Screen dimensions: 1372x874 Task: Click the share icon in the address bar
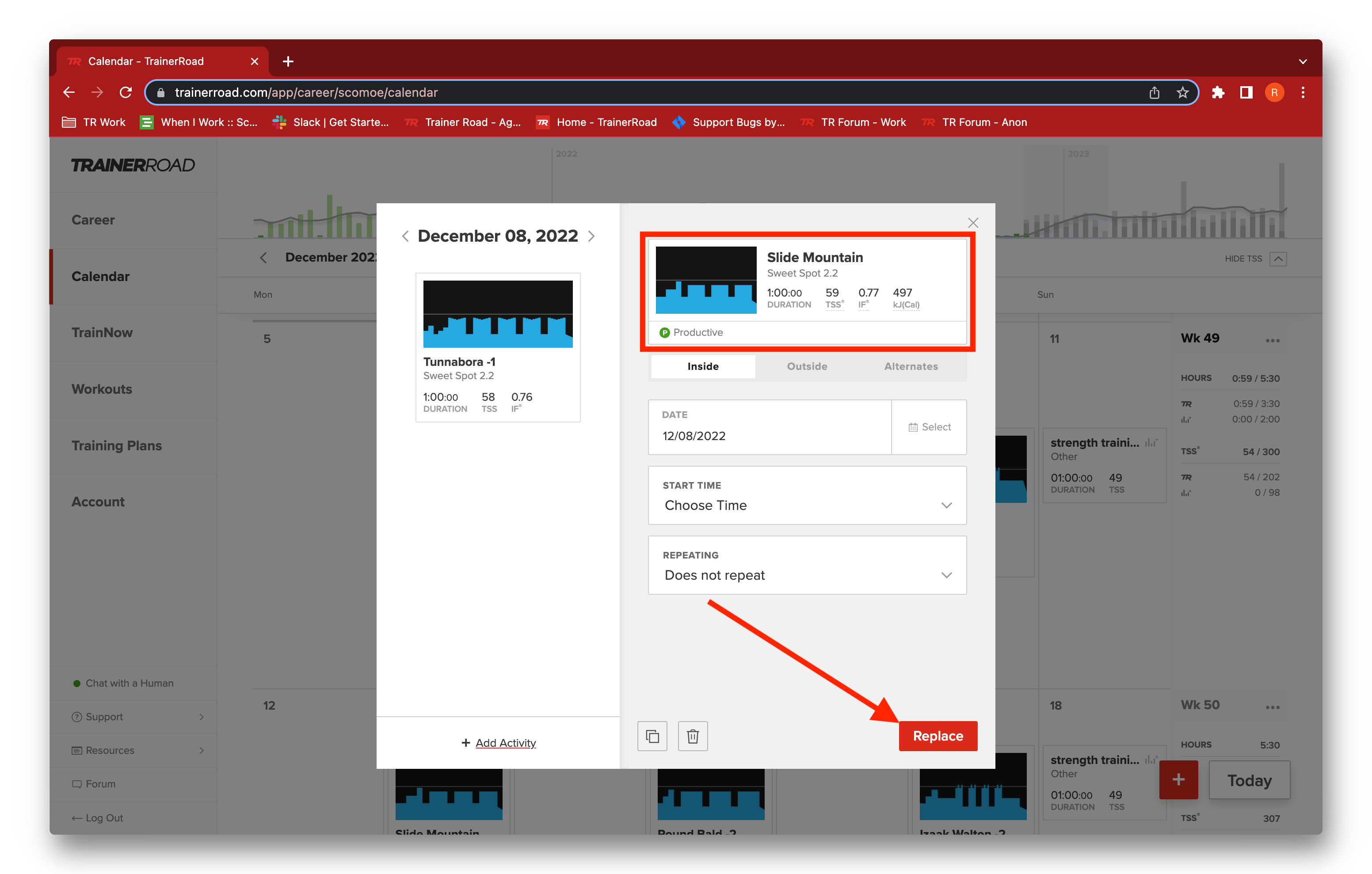(1155, 92)
